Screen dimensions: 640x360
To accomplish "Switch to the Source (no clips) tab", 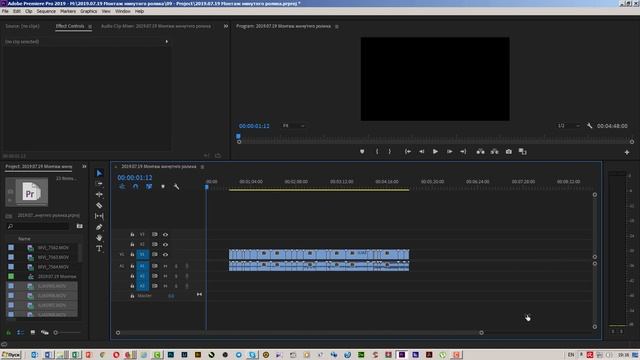I will 22,26.
